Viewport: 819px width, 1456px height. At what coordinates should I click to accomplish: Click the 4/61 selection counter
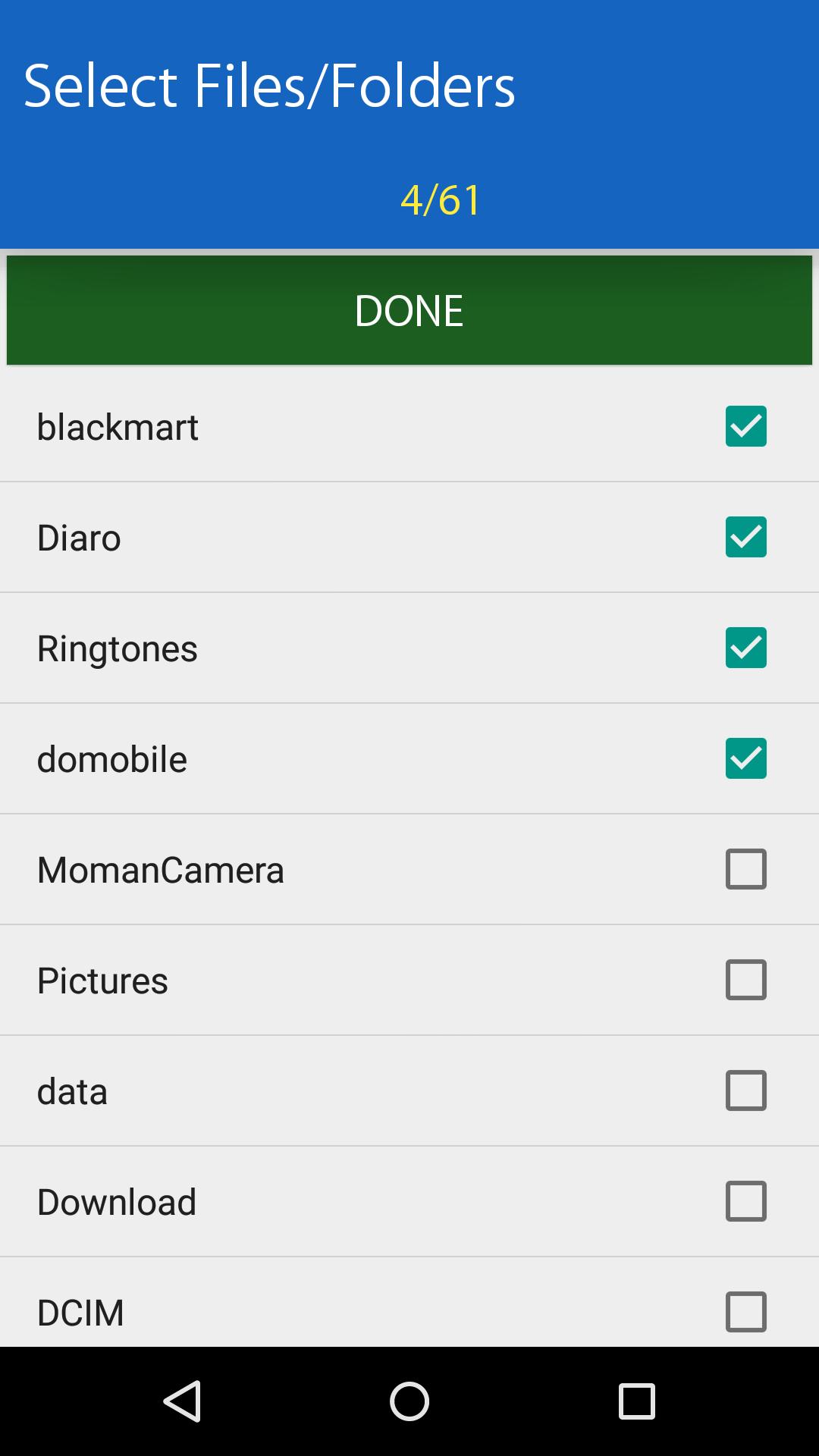click(440, 200)
